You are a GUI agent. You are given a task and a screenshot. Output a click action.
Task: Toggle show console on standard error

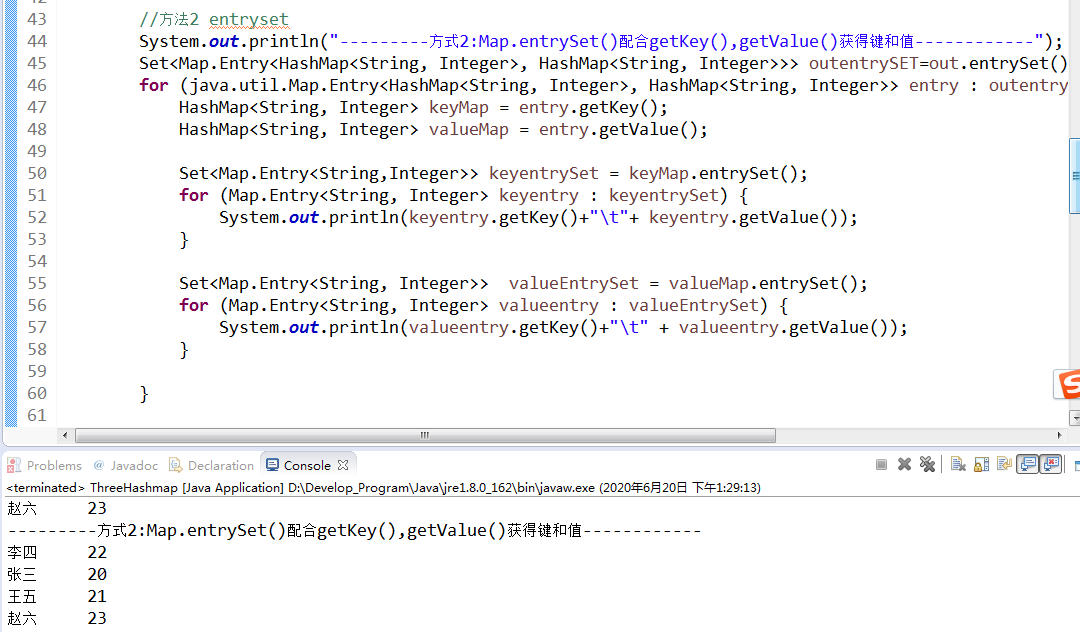tap(1051, 465)
